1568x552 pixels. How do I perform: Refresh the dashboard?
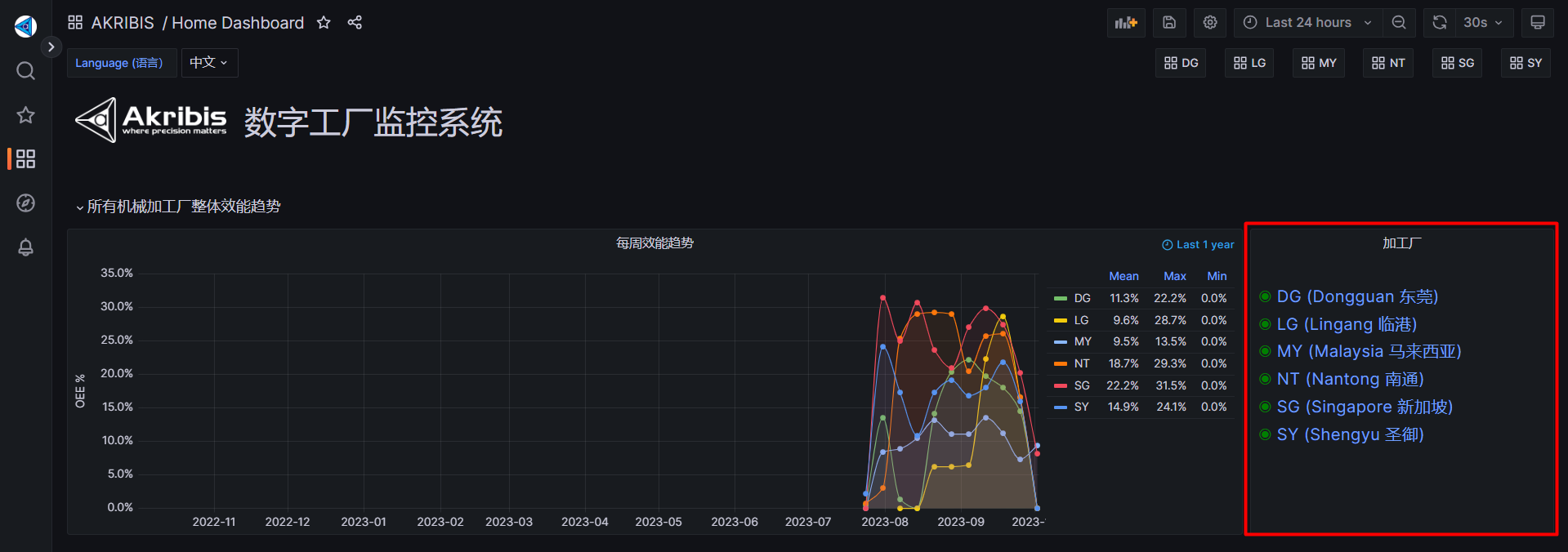click(1439, 23)
